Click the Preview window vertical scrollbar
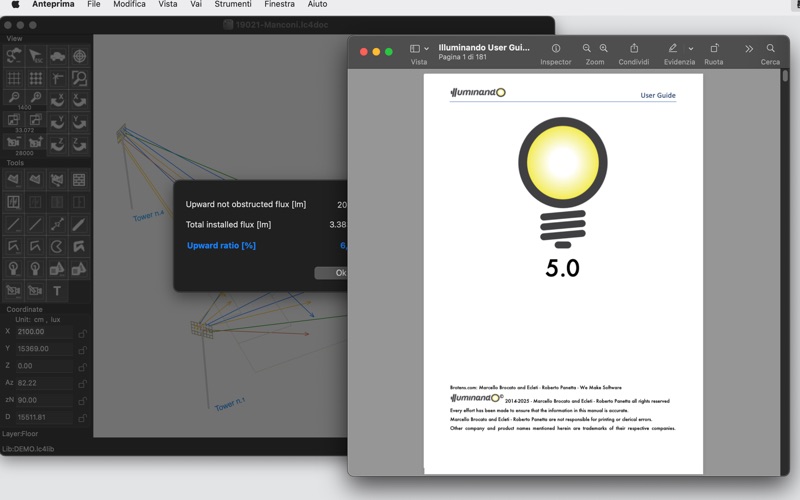Image resolution: width=800 pixels, height=500 pixels. [785, 76]
